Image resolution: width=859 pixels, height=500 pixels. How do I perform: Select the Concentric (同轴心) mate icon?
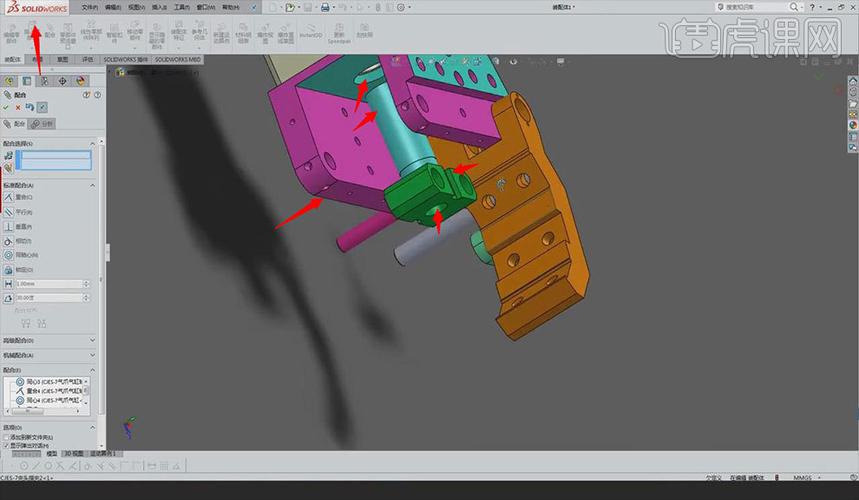(8, 255)
